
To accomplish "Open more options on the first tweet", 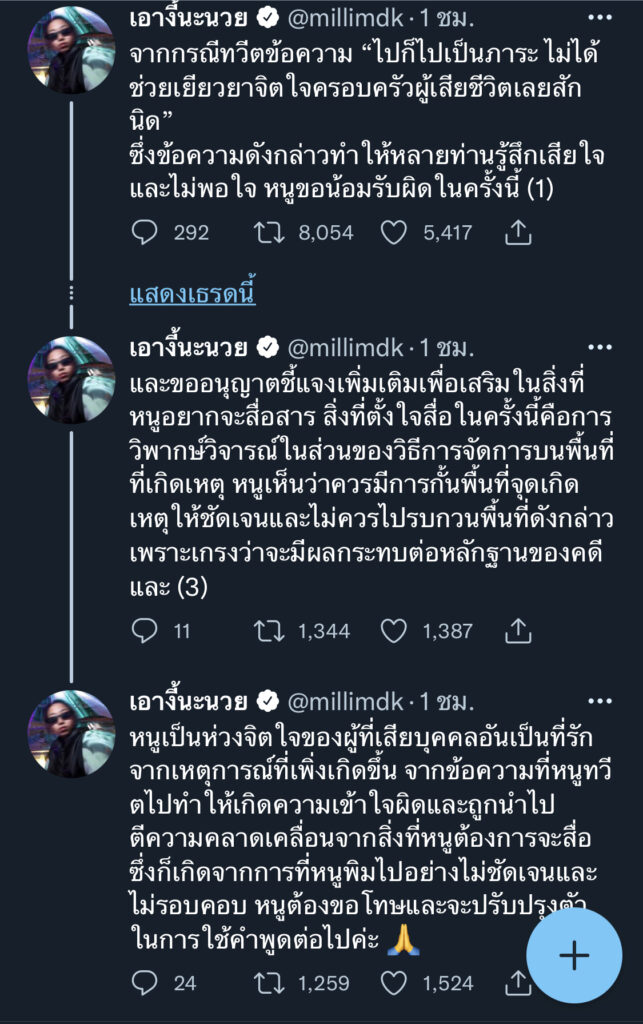I will [x=599, y=18].
